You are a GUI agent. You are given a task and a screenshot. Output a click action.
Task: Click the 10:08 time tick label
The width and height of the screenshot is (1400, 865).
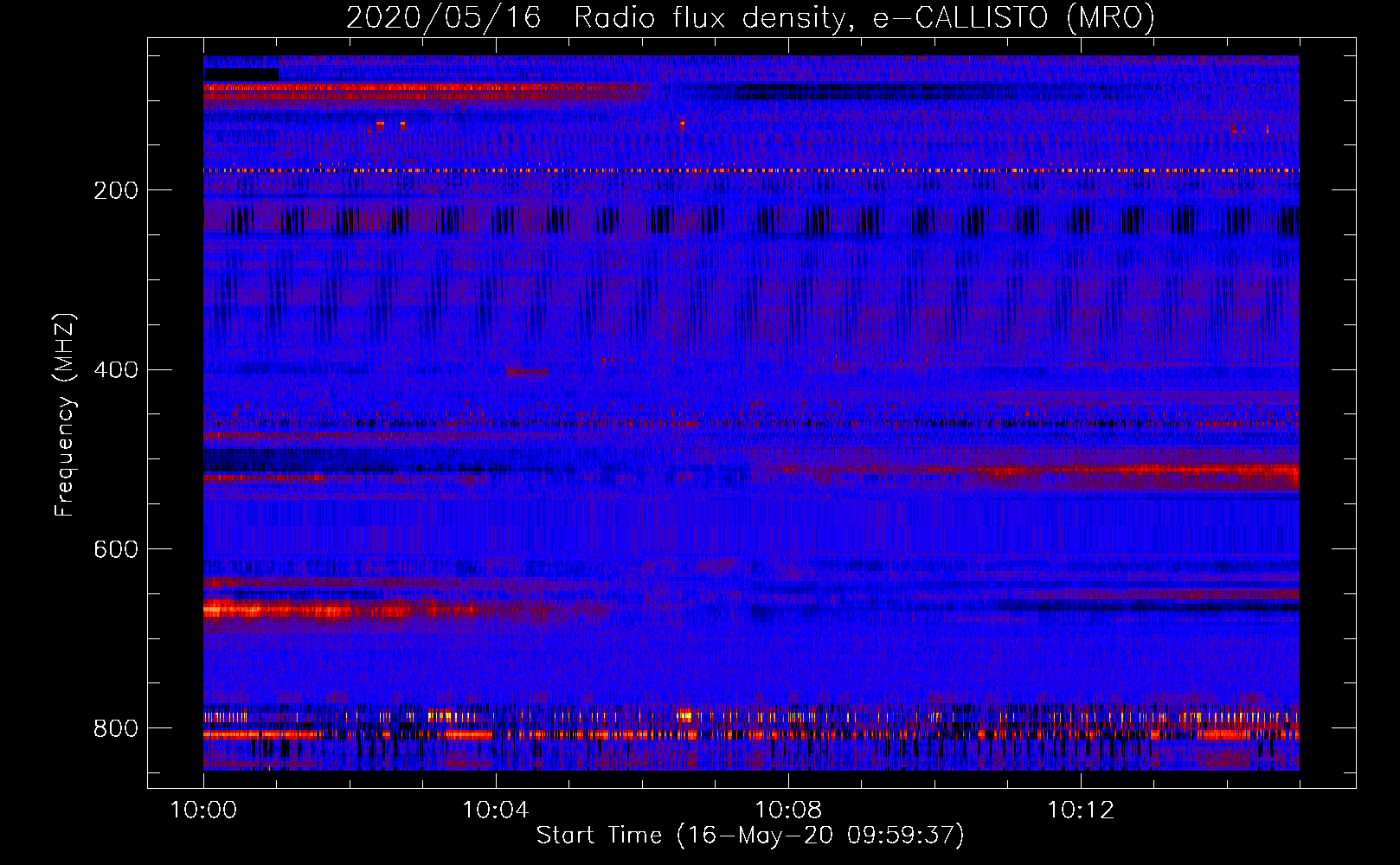click(x=788, y=811)
